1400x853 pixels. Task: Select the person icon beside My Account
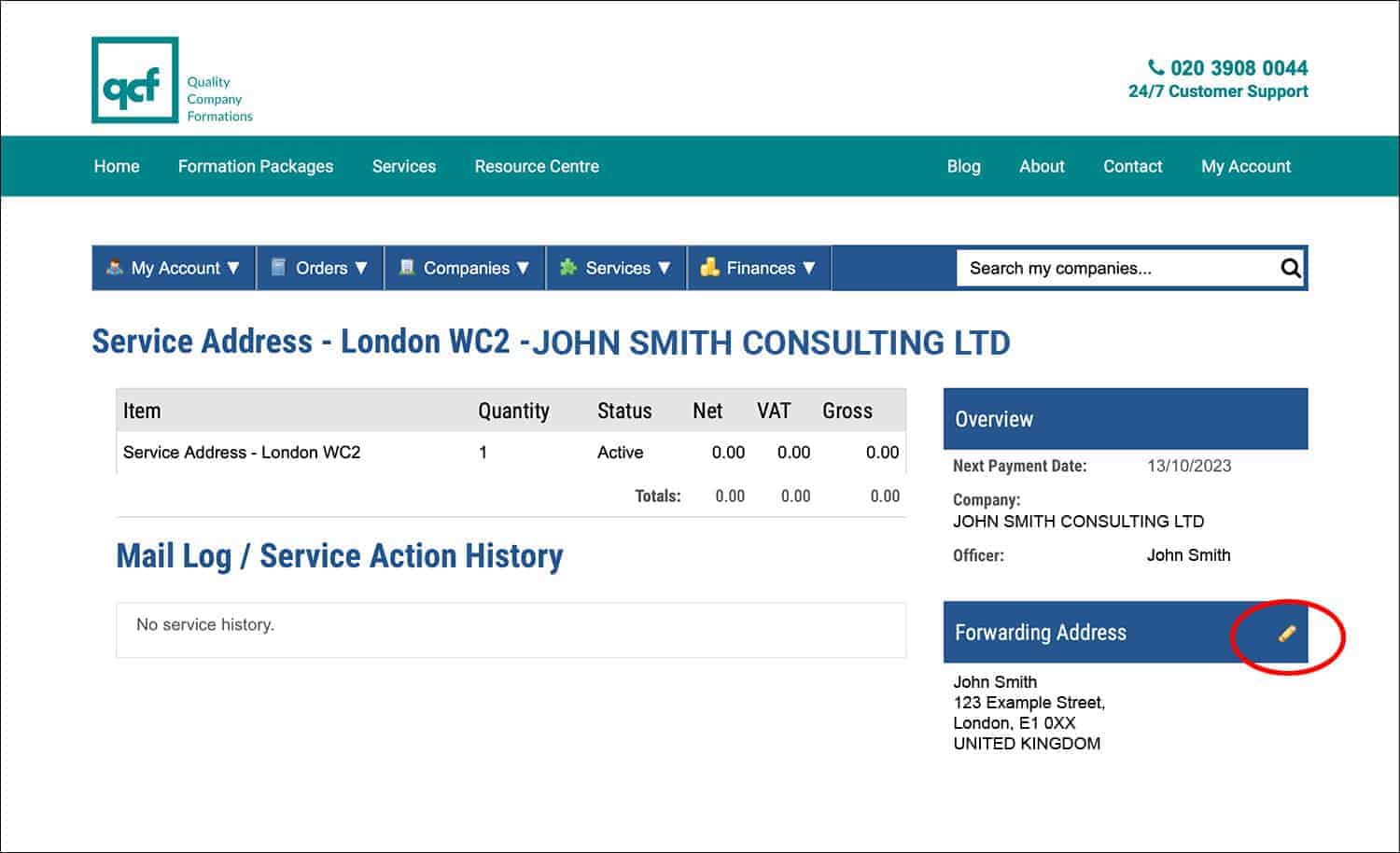point(115,268)
